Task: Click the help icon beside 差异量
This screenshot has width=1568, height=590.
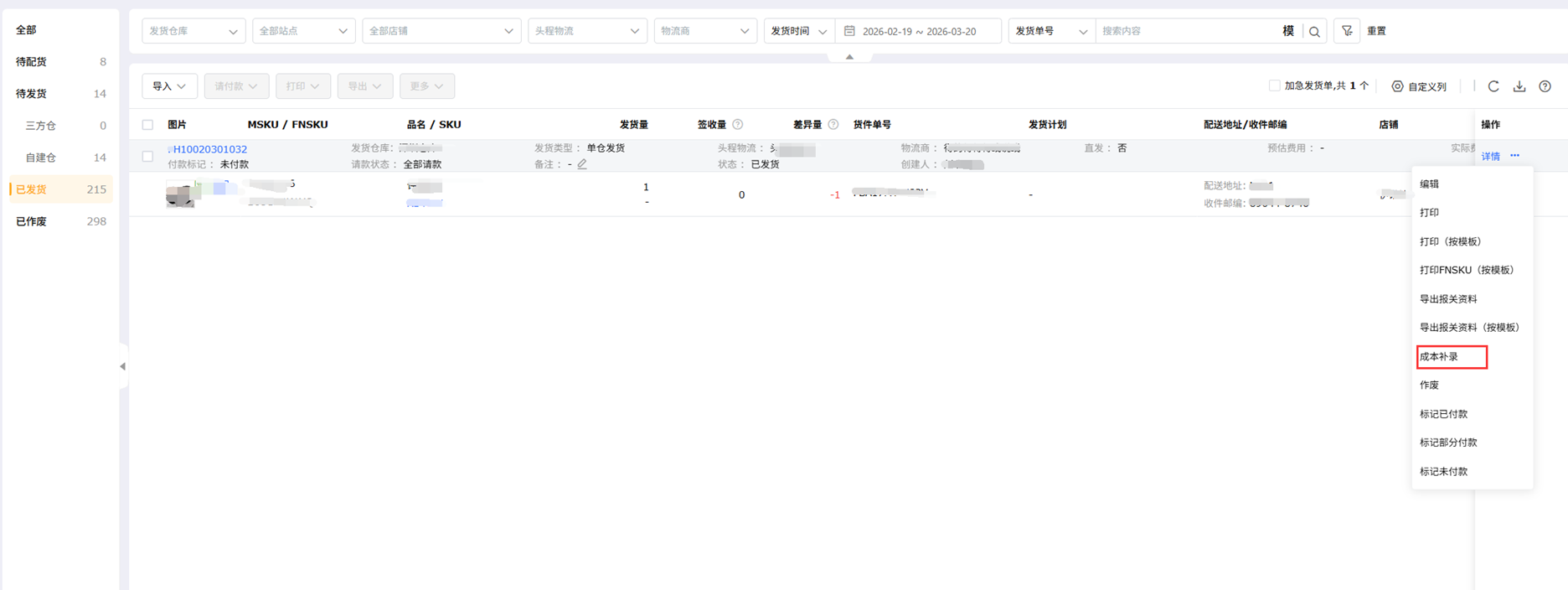Action: click(x=833, y=124)
